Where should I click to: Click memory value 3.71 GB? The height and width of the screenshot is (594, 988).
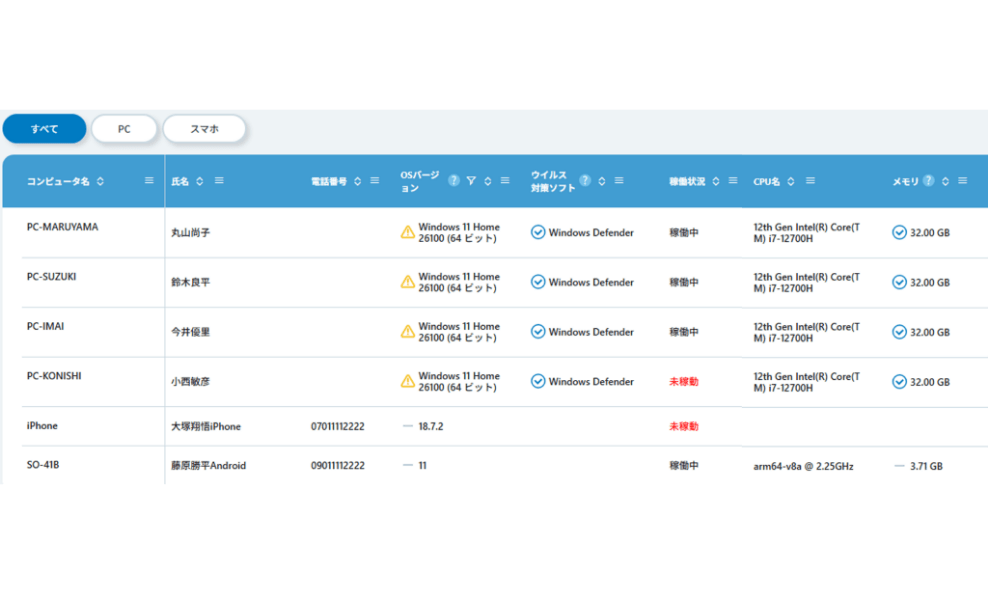[926, 466]
